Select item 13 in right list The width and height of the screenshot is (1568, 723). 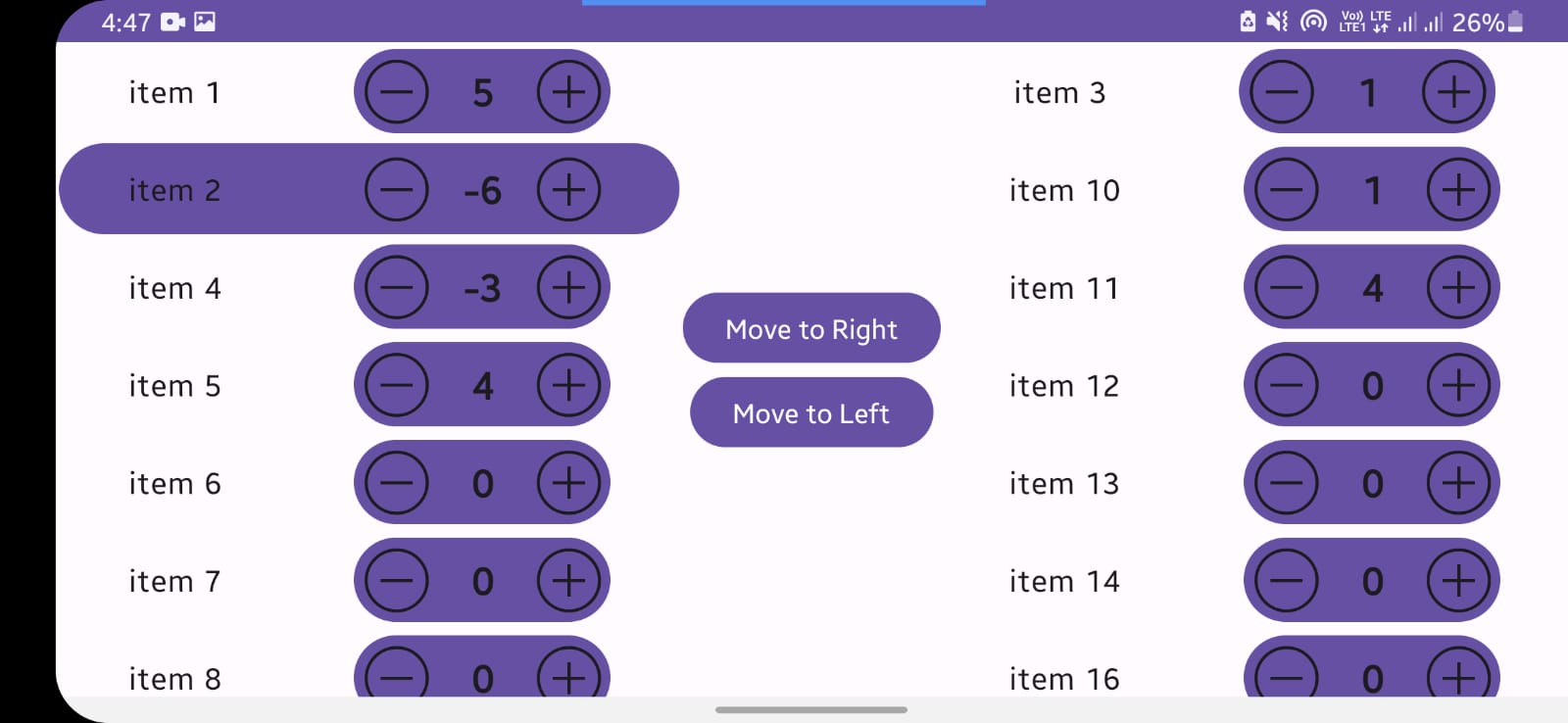tap(1064, 484)
